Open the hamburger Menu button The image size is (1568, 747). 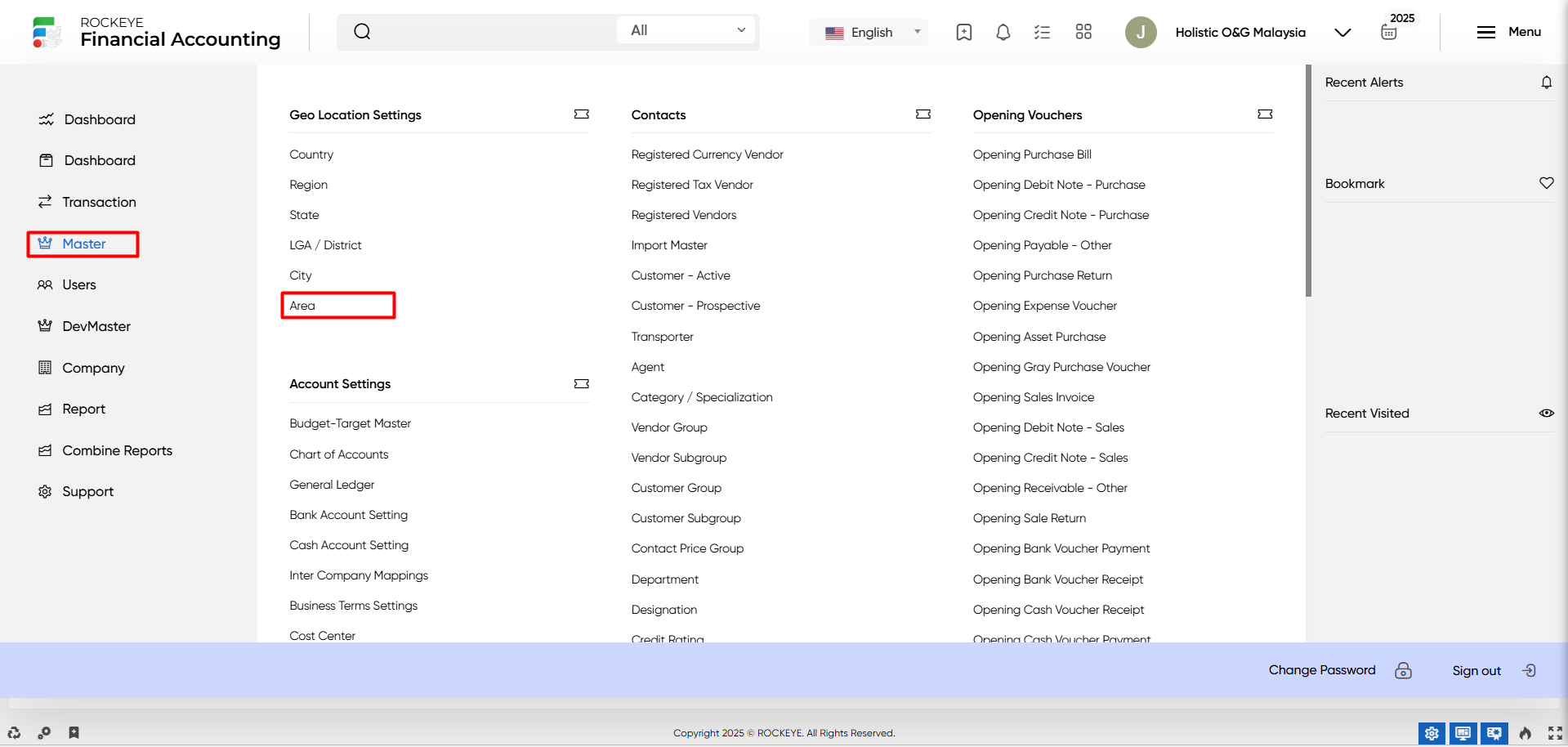[1508, 32]
